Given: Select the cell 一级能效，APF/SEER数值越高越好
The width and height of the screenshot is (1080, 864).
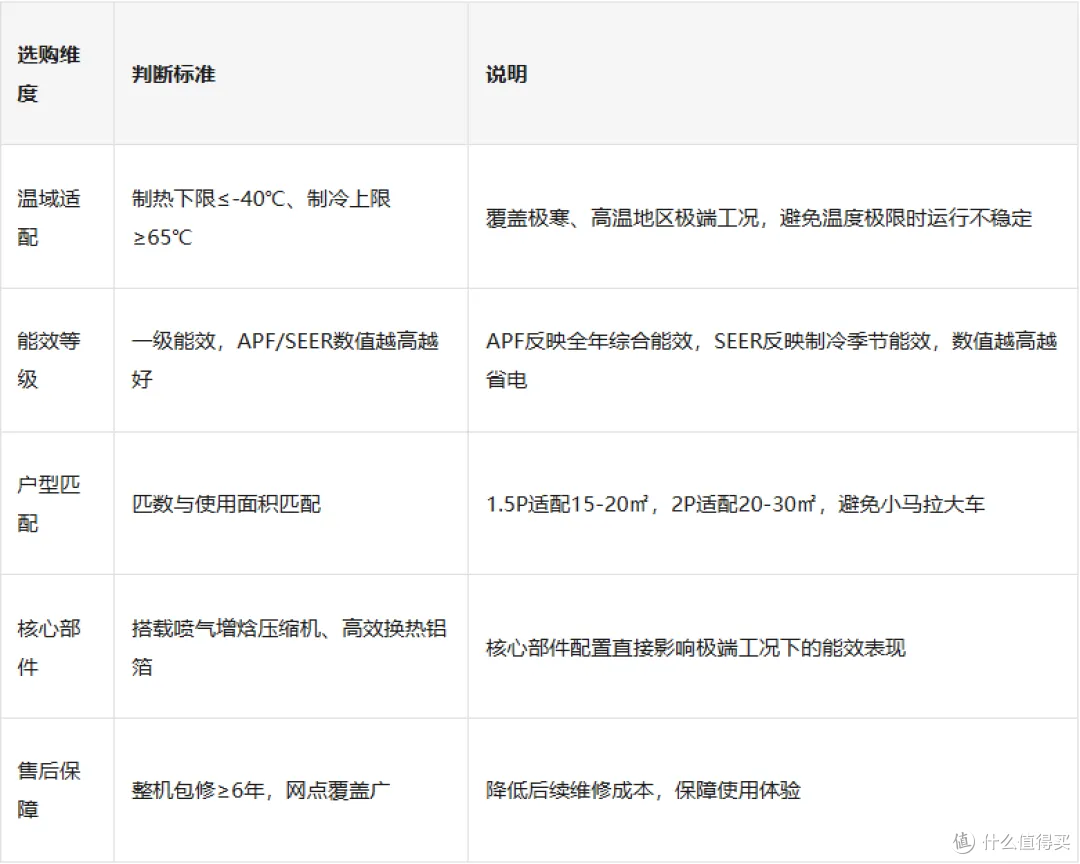Looking at the screenshot, I should tap(291, 360).
